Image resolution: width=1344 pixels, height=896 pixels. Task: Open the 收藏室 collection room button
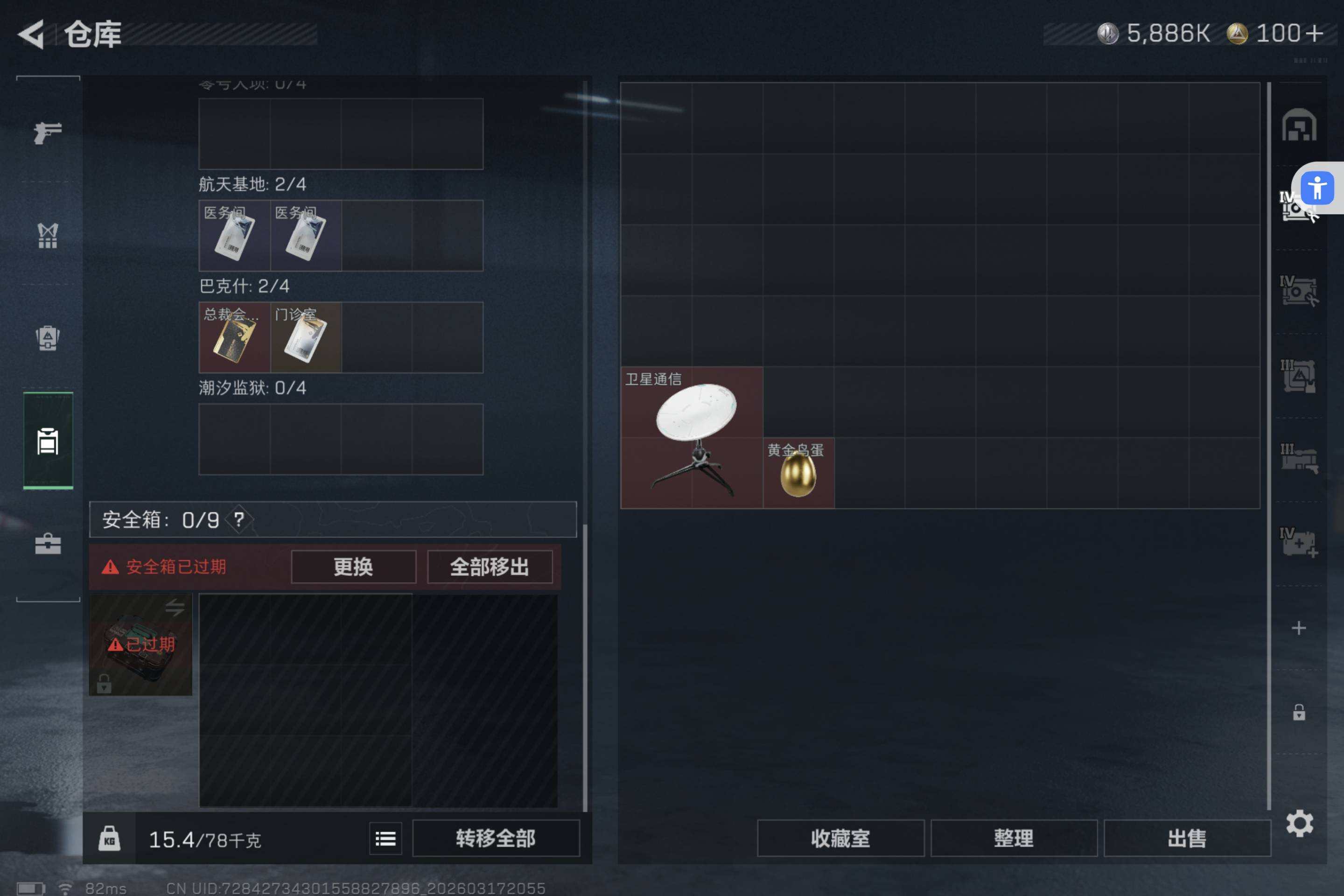point(840,838)
